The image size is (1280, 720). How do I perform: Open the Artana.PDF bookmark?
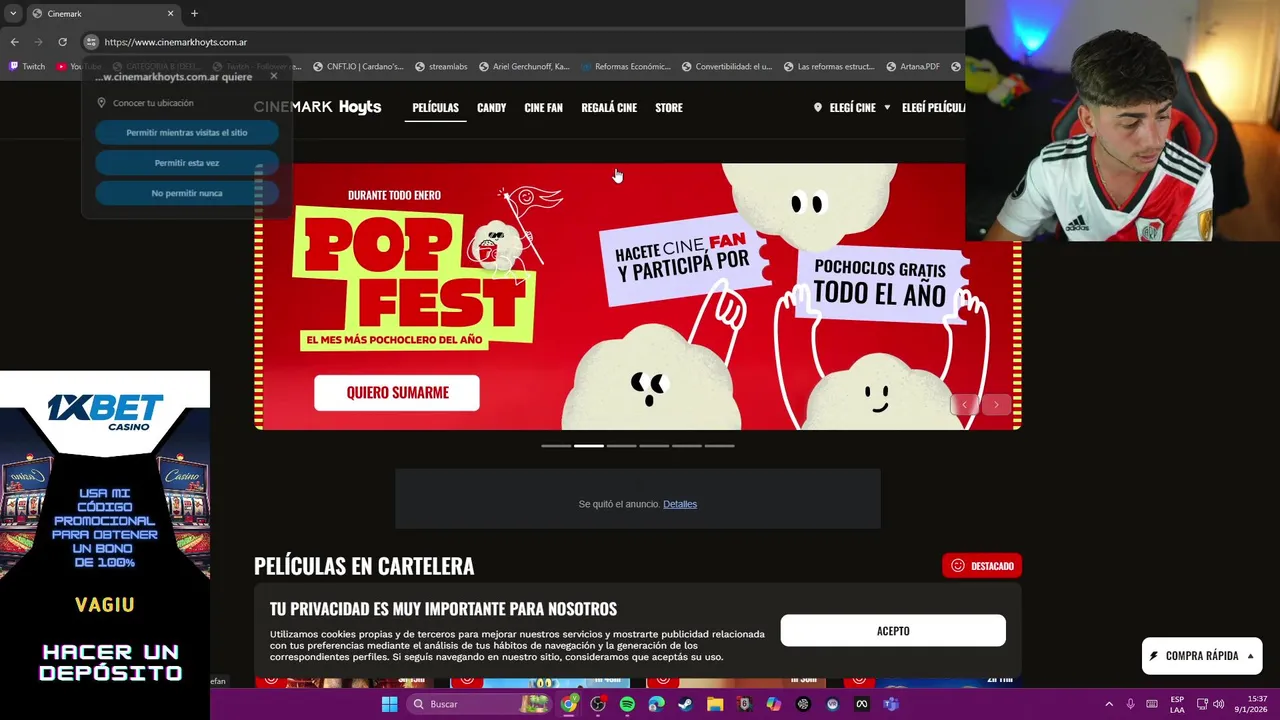[x=913, y=67]
